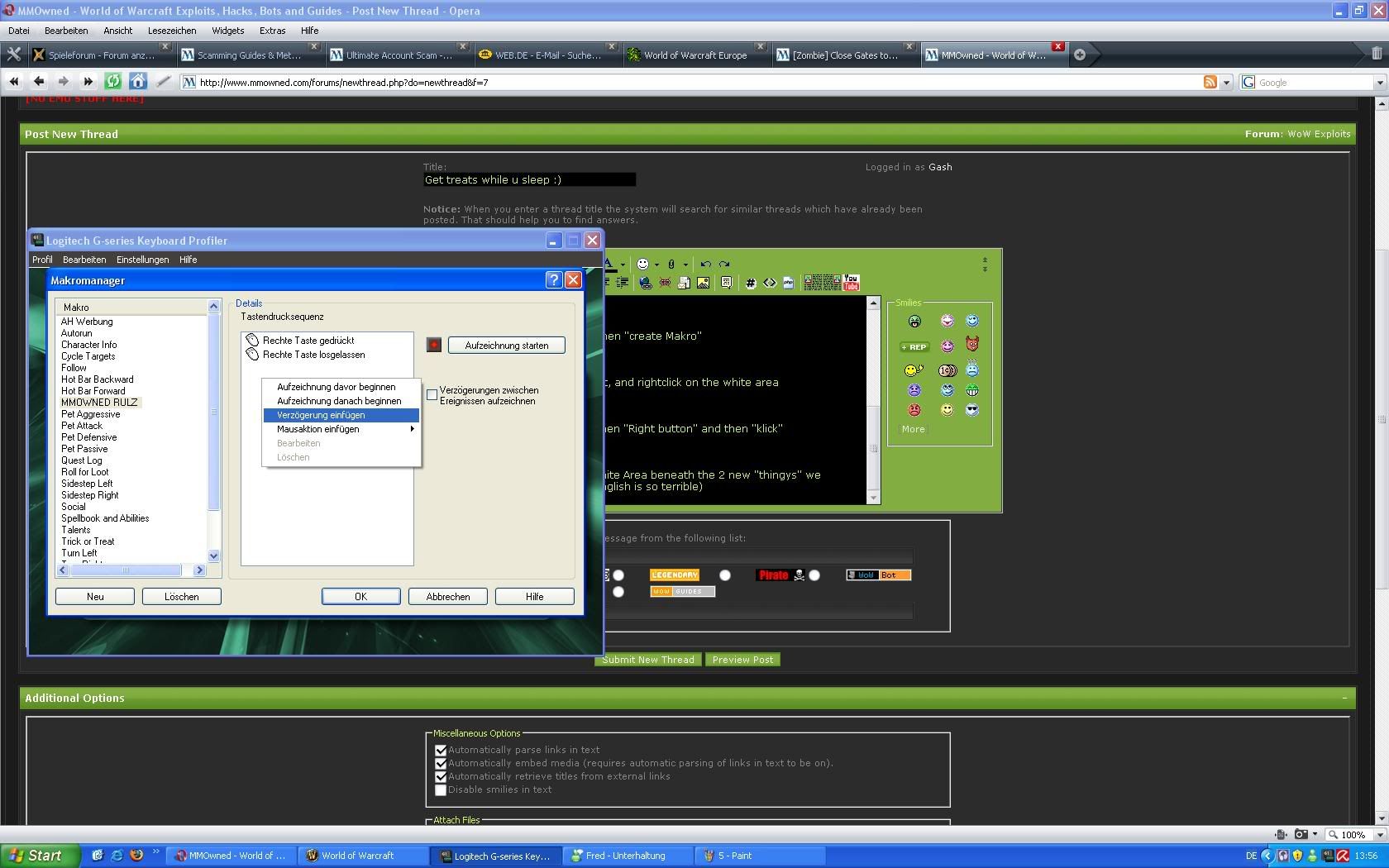Image resolution: width=1389 pixels, height=868 pixels.
Task: Open the search engine dropdown in Opera
Action: coord(1379,83)
